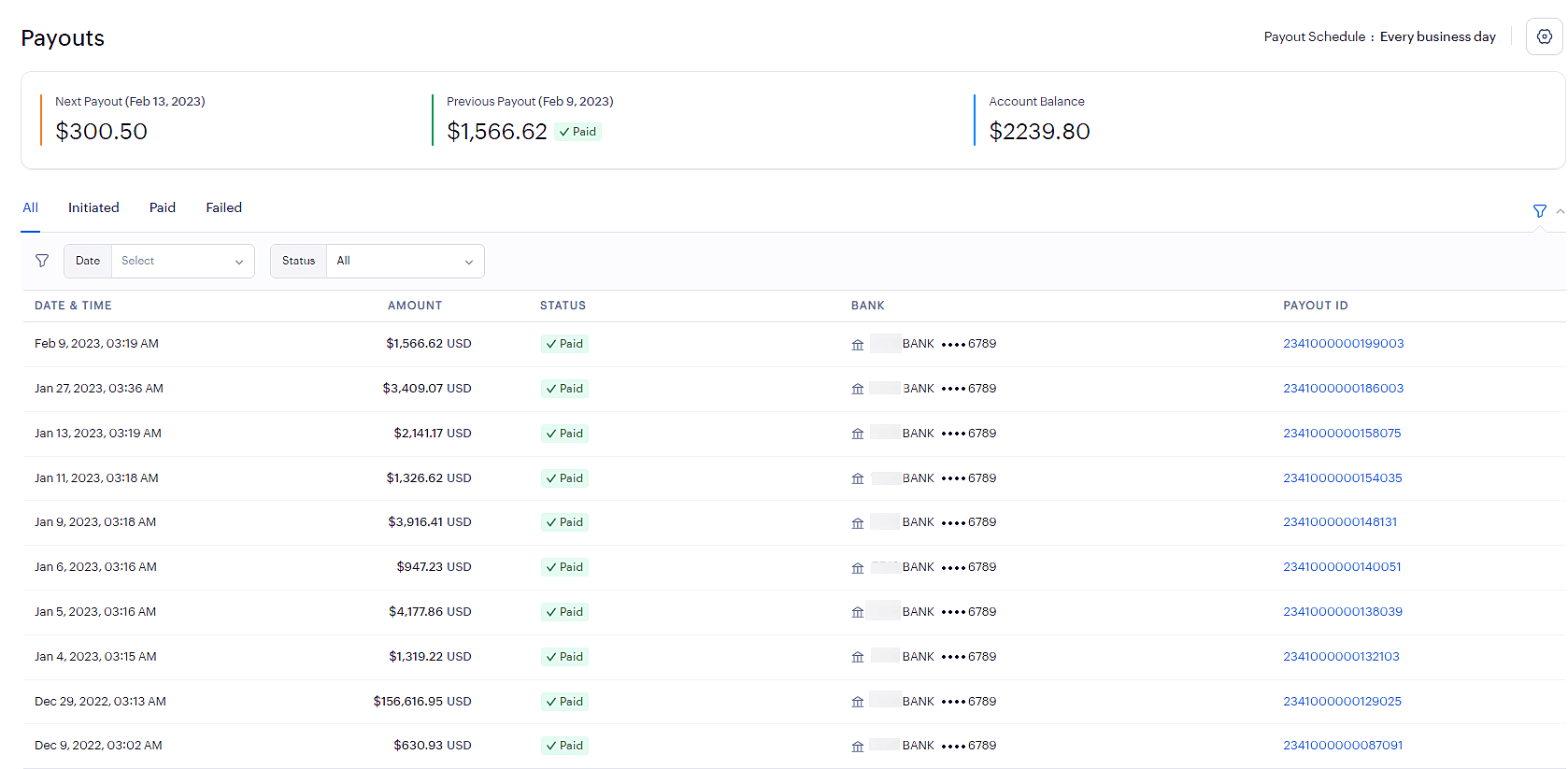The height and width of the screenshot is (769, 1568).
Task: Click the Amount column header
Action: pyautogui.click(x=415, y=306)
